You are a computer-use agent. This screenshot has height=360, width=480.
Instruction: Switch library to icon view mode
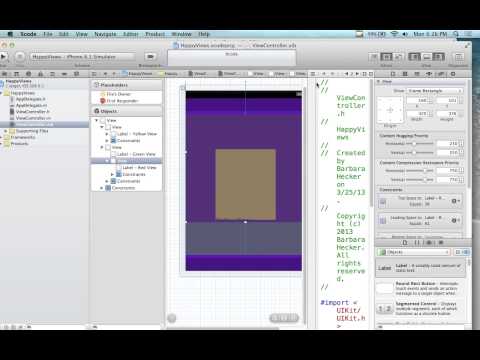click(458, 252)
